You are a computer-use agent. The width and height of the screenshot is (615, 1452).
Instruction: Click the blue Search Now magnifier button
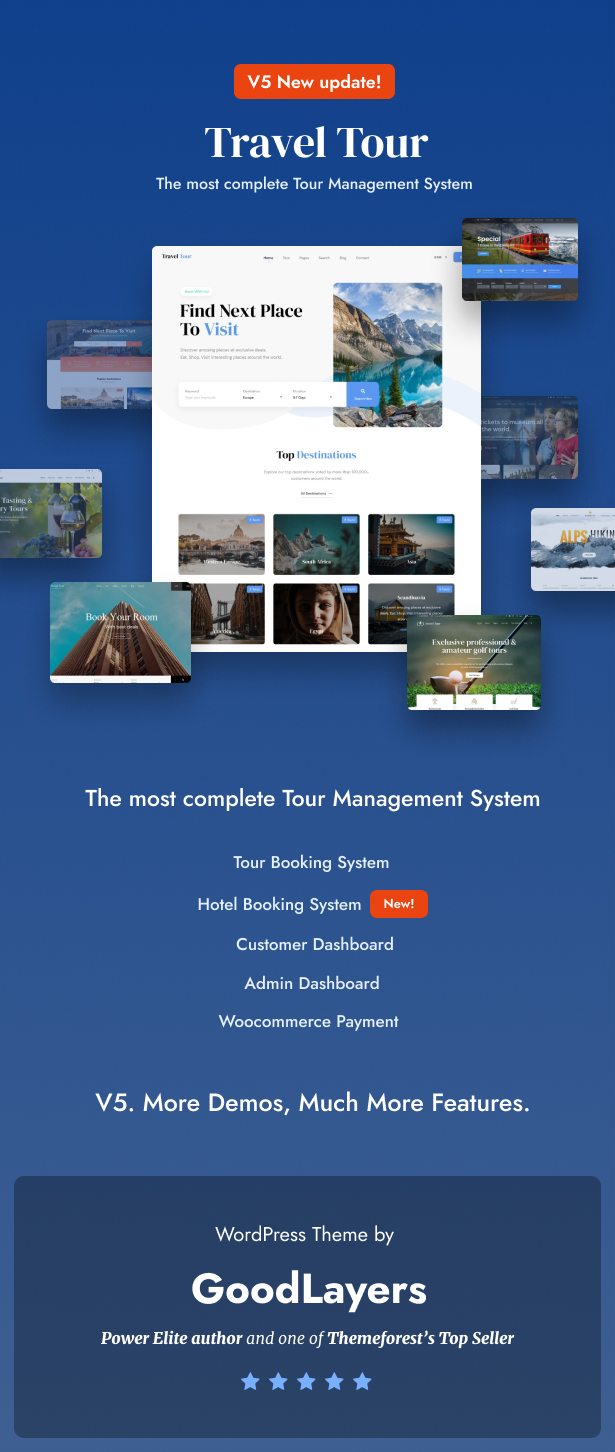point(362,394)
